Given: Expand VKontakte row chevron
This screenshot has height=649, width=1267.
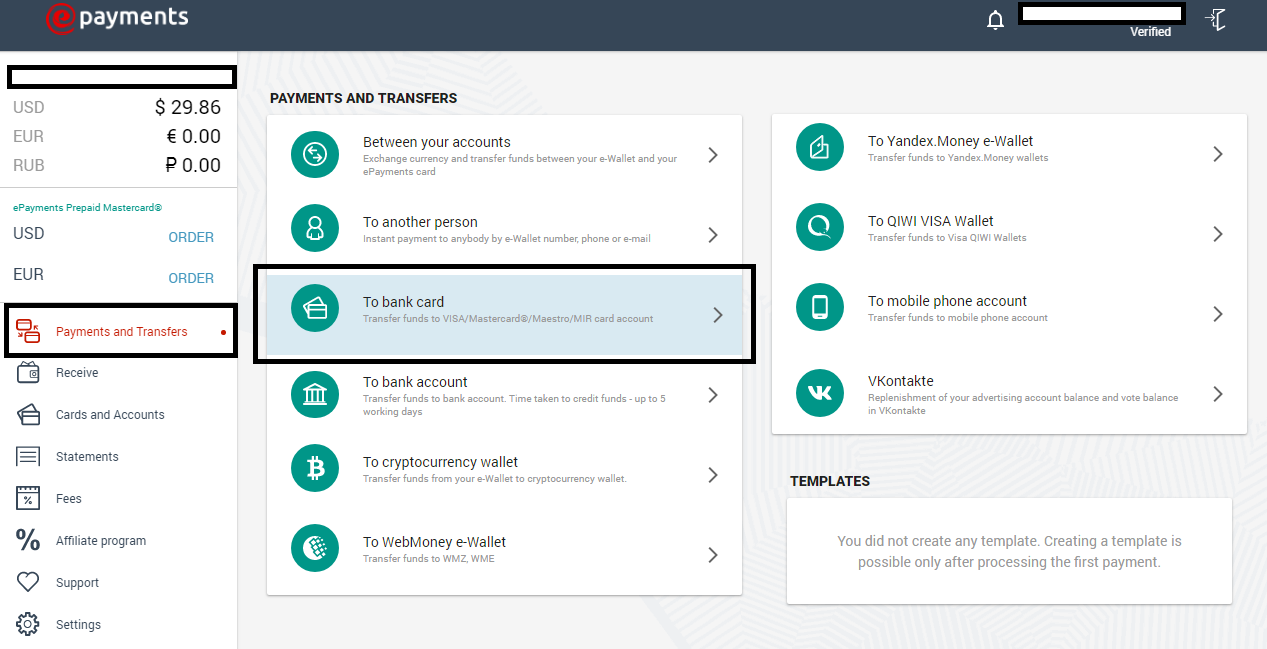Looking at the screenshot, I should point(1218,394).
